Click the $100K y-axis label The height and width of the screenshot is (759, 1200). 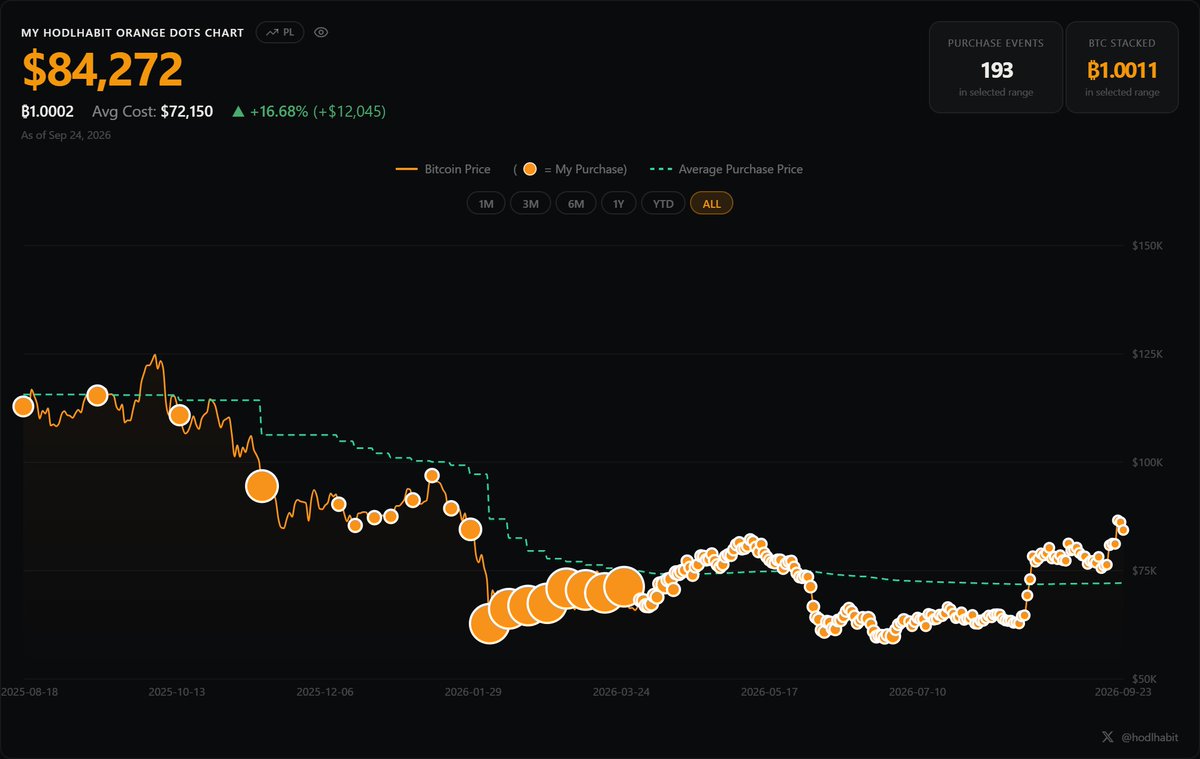tap(1146, 462)
